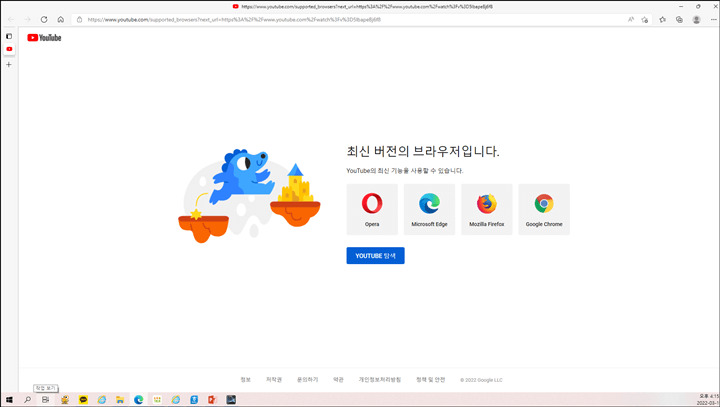The width and height of the screenshot is (720, 407).
Task: Open the Windows Start menu
Action: coord(9,400)
